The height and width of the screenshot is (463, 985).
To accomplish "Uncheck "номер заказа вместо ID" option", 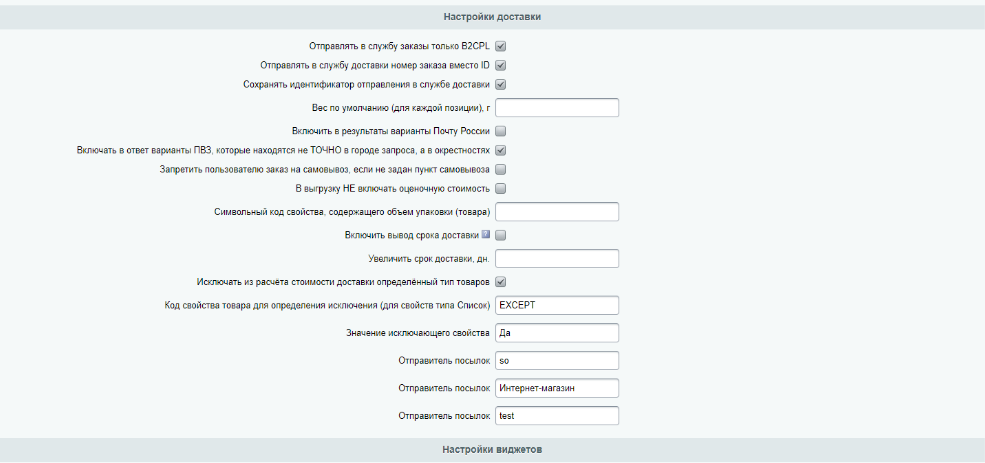I will click(x=501, y=65).
